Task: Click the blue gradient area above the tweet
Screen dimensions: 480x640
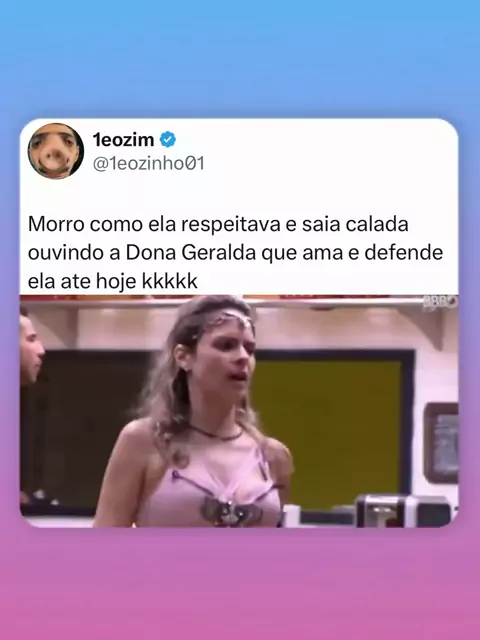Action: [240, 59]
